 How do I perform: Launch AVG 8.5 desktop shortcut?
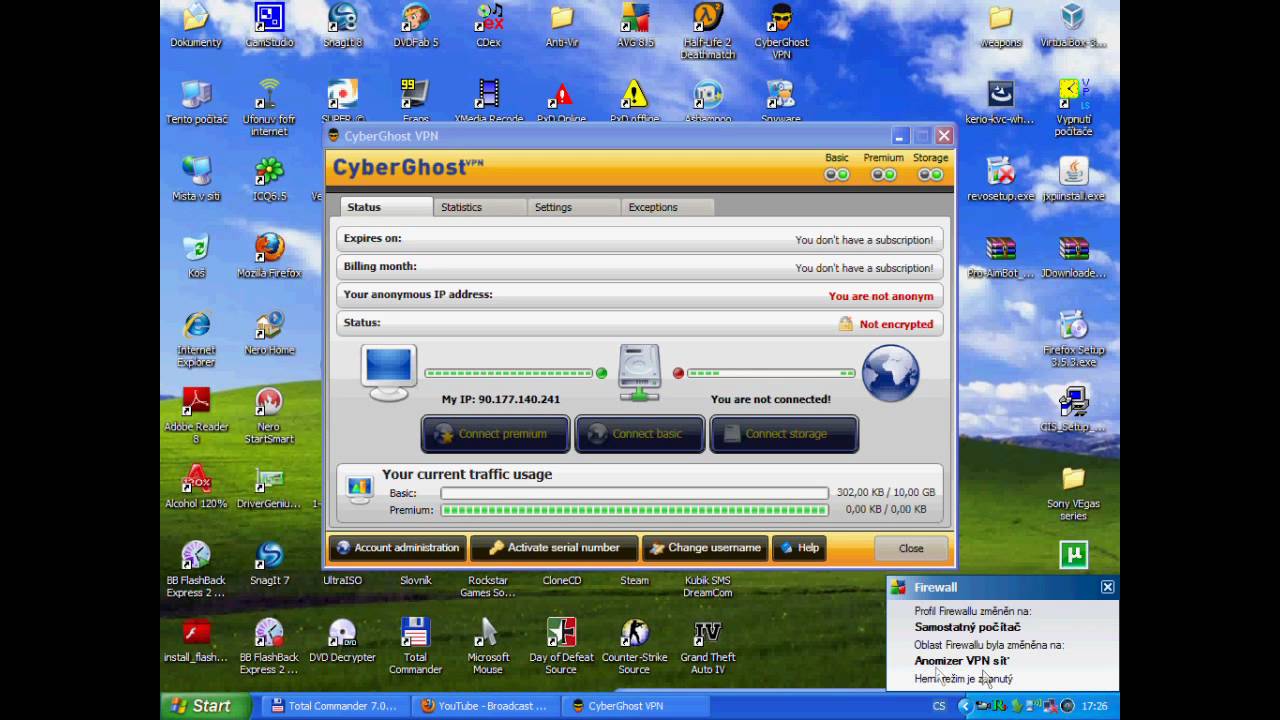click(x=635, y=26)
